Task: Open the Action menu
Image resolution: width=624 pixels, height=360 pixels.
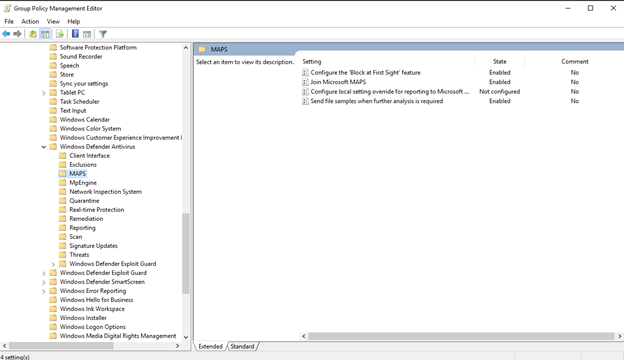Action: click(x=30, y=21)
